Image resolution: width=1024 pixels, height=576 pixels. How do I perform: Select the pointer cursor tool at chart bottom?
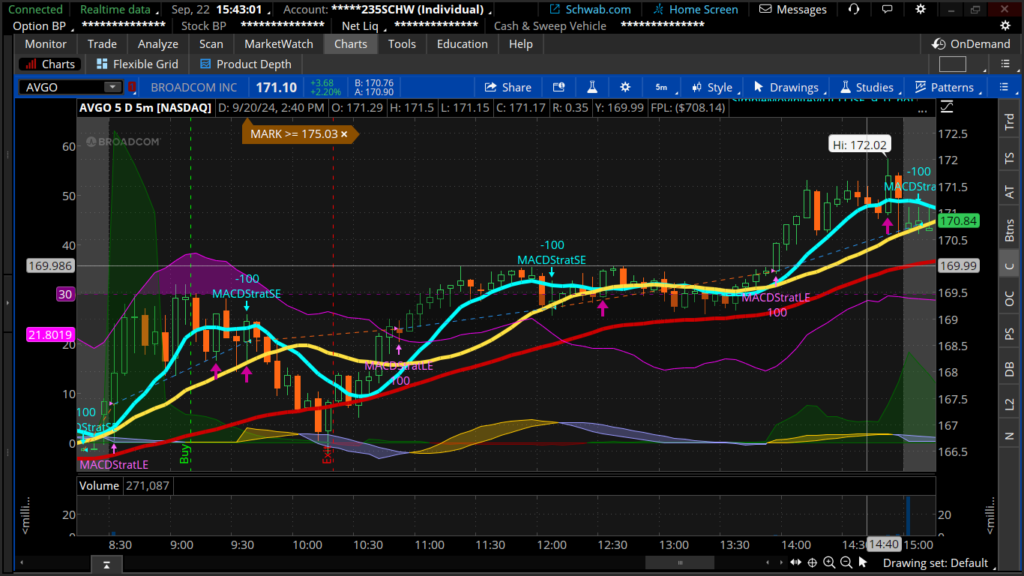click(x=863, y=562)
